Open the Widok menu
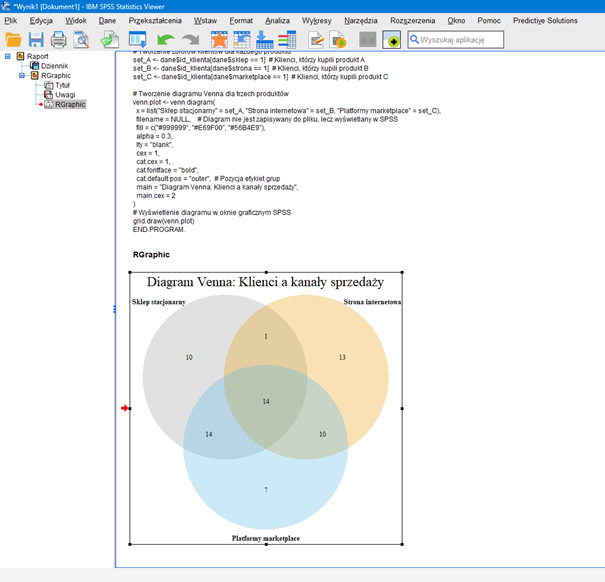 pos(76,20)
